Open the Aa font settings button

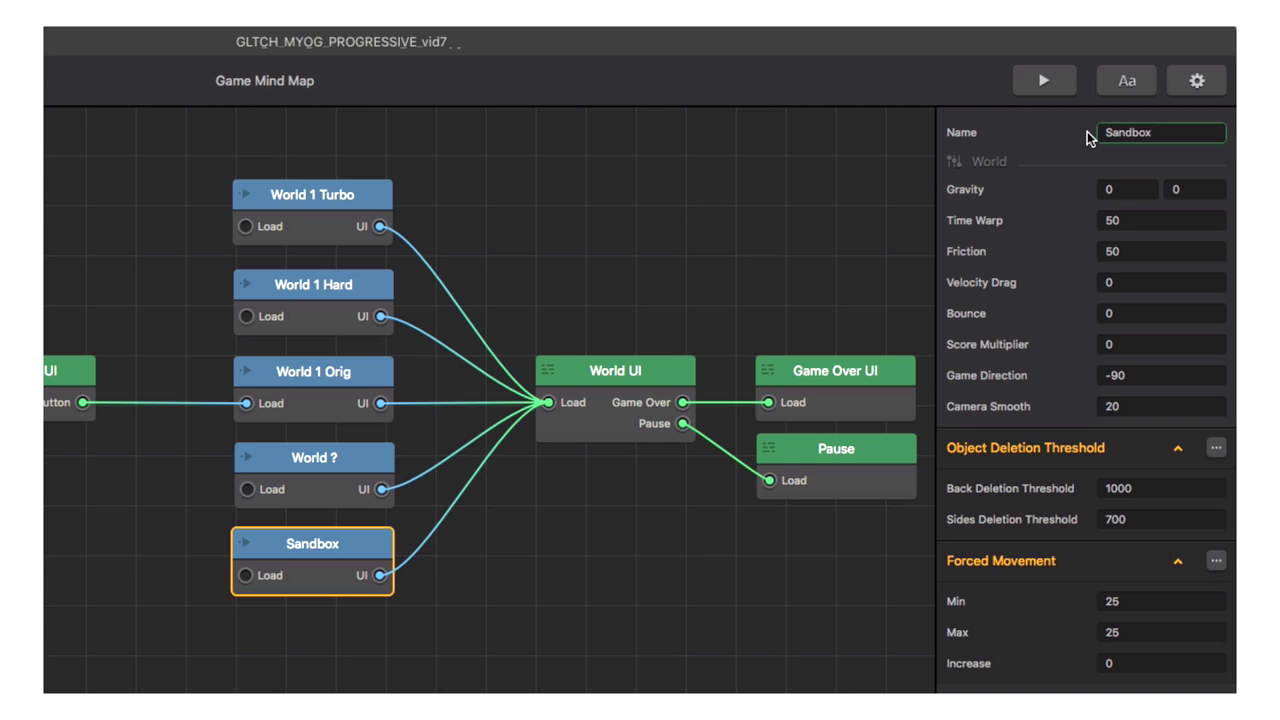tap(1126, 81)
